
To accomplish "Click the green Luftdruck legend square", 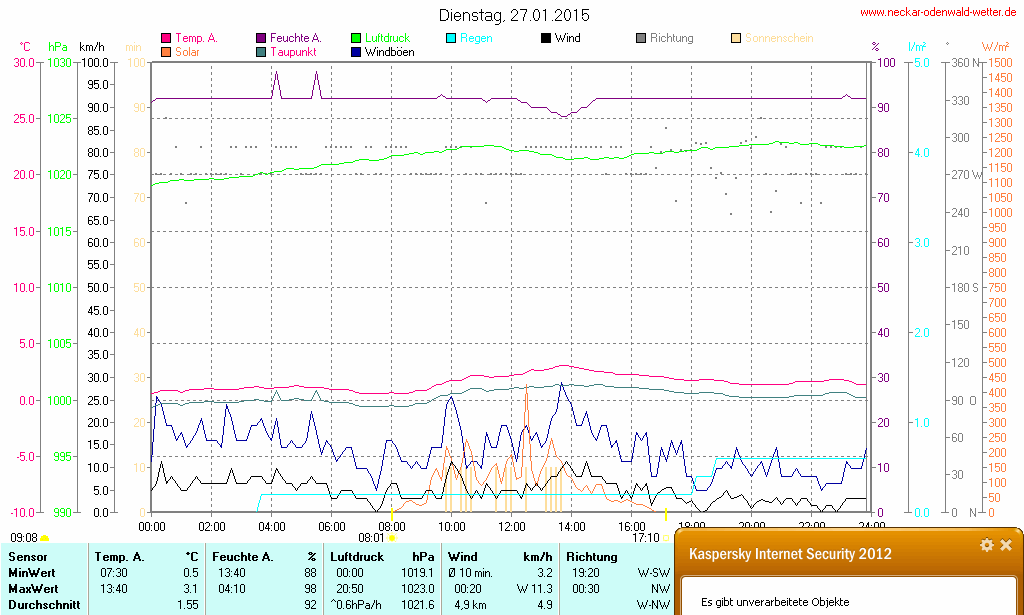I will (356, 38).
